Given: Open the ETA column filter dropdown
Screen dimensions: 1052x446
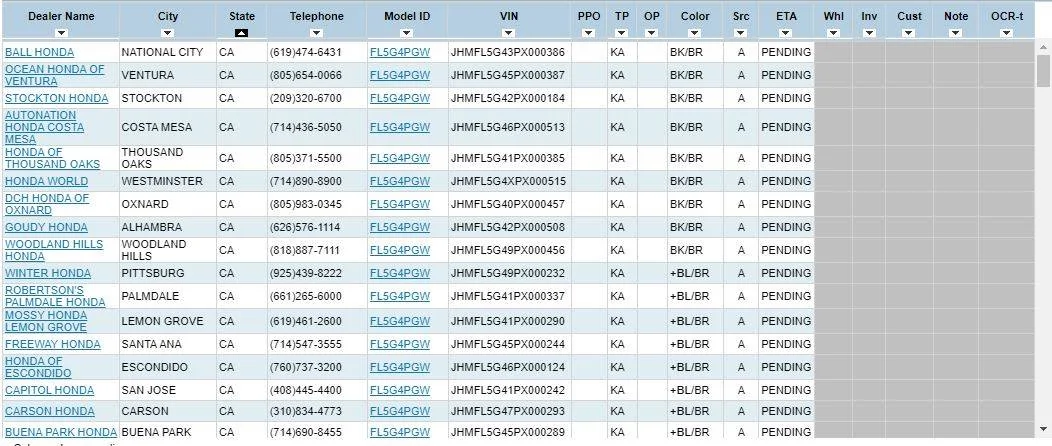Looking at the screenshot, I should 786,33.
